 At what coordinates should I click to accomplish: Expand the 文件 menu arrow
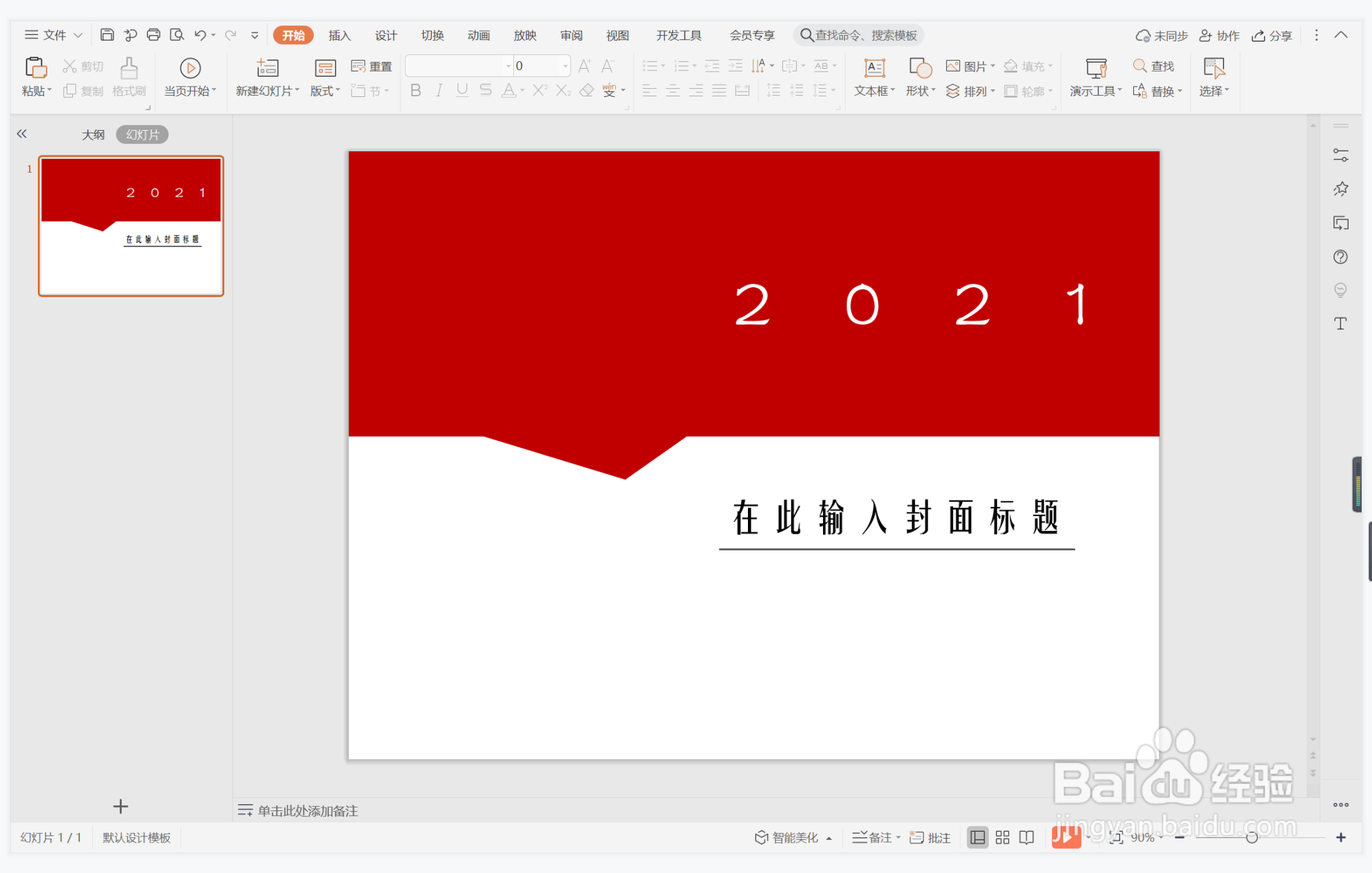tap(78, 35)
